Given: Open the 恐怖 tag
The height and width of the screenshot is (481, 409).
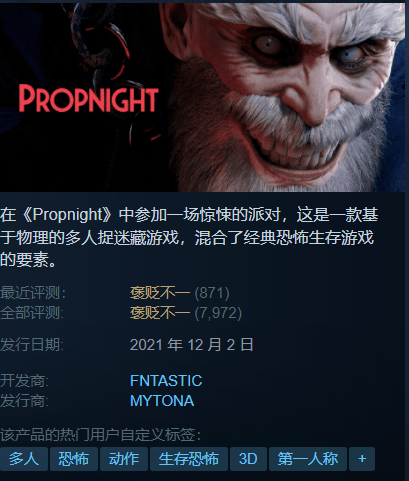Looking at the screenshot, I should pyautogui.click(x=74, y=459).
